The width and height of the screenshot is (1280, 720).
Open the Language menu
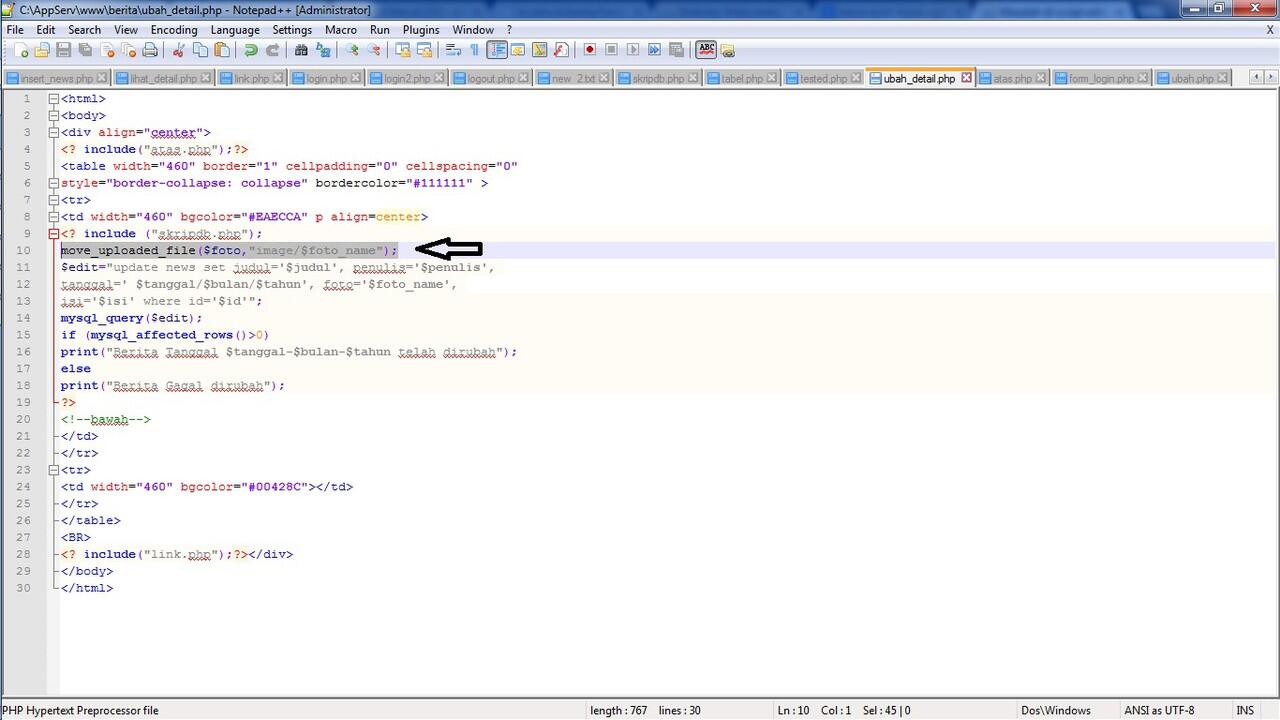[235, 30]
